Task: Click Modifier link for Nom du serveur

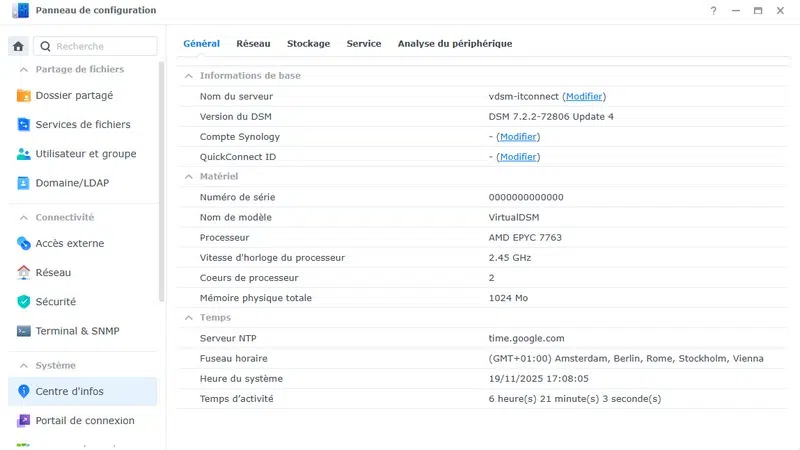Action: coord(584,97)
